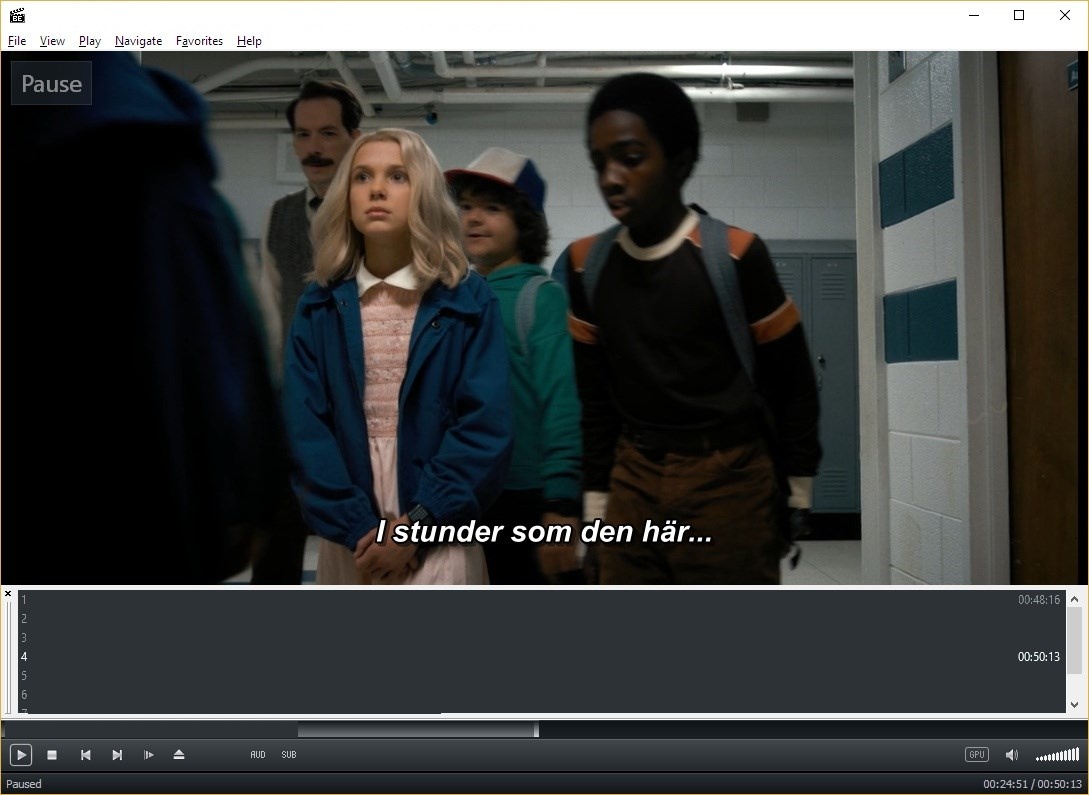
Task: Select playlist item 2
Action: pos(542,619)
